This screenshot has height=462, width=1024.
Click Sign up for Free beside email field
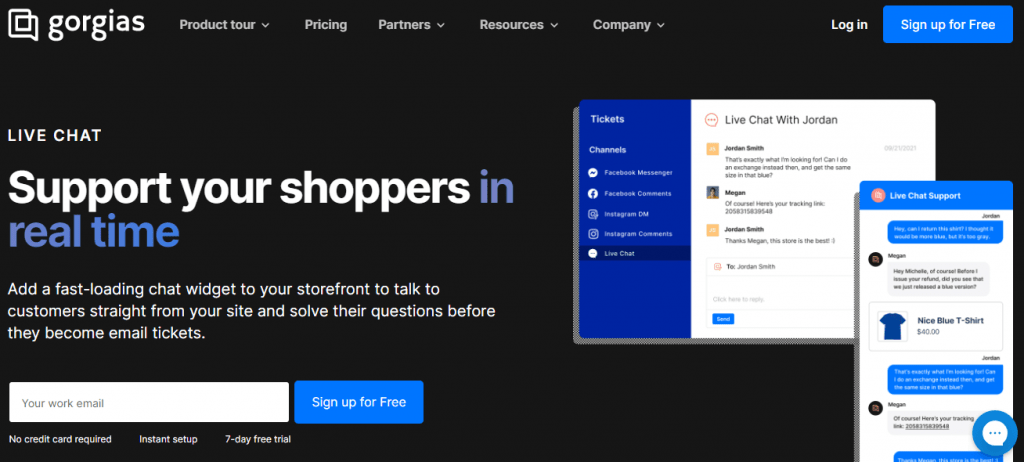click(358, 402)
